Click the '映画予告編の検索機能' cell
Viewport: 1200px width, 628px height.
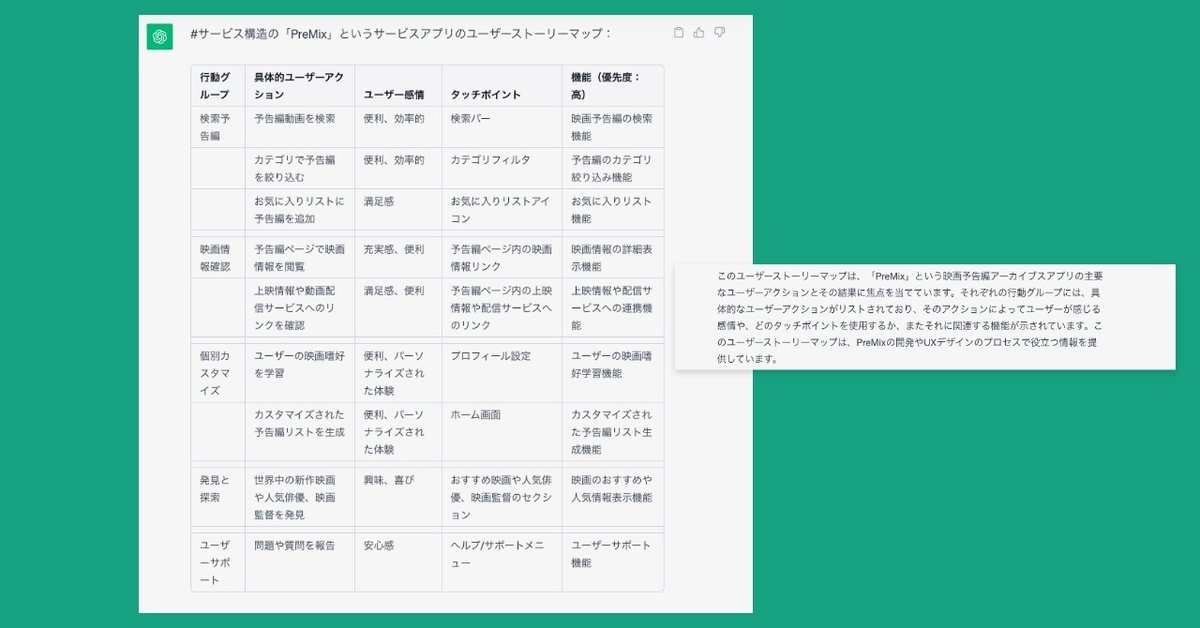tap(612, 127)
